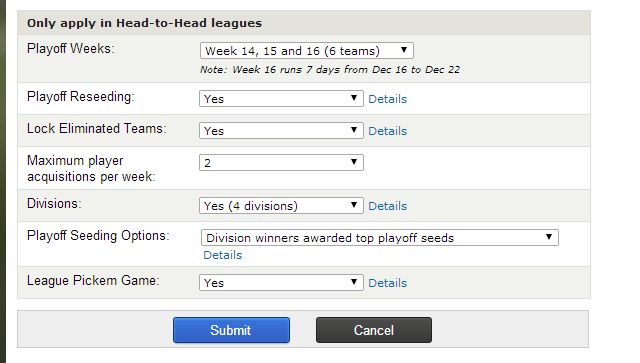Click the Playoff Weeks field label
The image size is (640, 363).
(71, 49)
